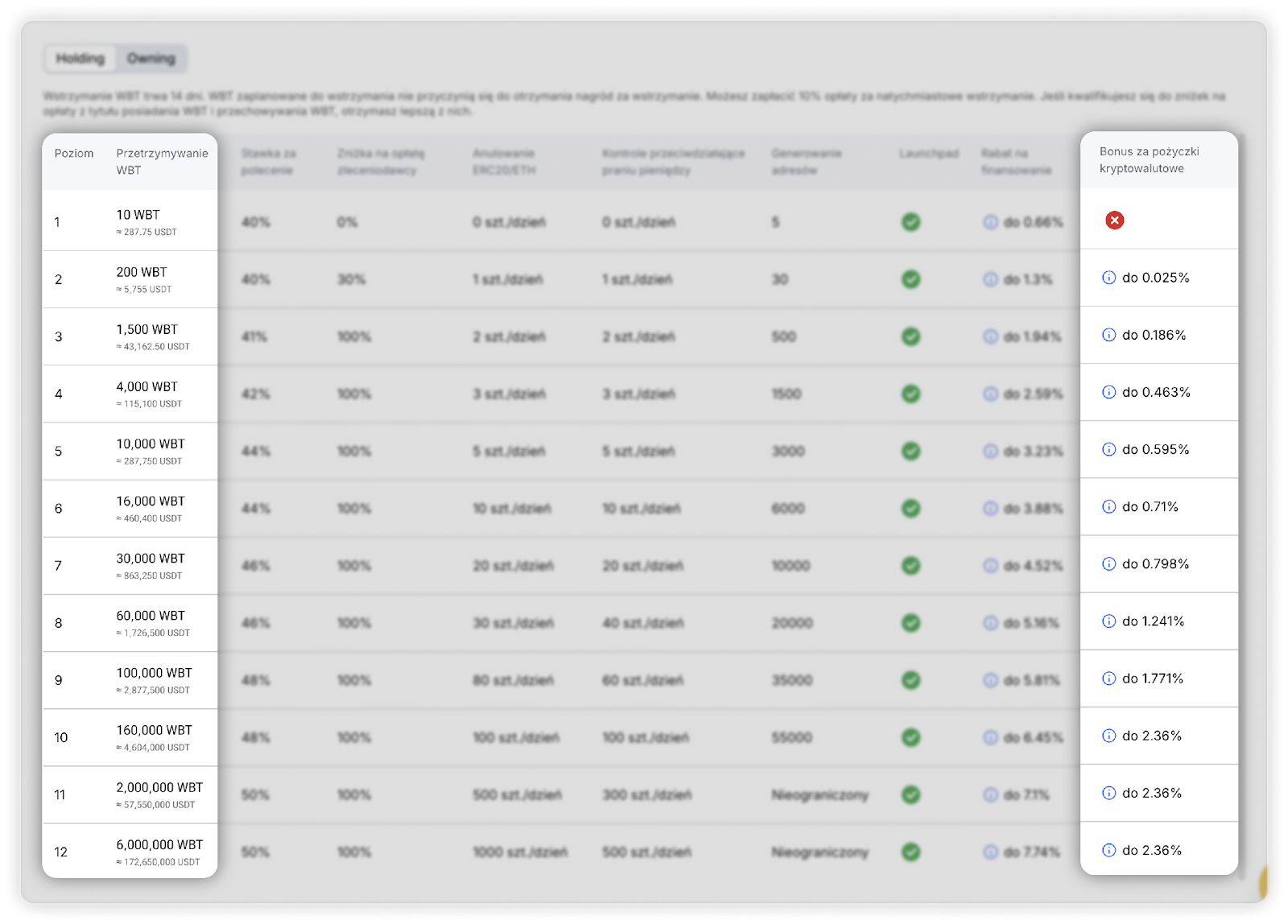Click green Launchpad checkmark in level 1 row
The image size is (1288, 924).
(x=910, y=222)
